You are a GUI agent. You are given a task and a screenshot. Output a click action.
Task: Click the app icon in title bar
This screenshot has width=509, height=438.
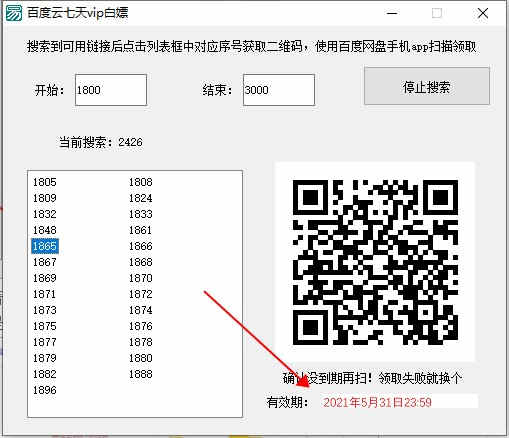[x=14, y=13]
